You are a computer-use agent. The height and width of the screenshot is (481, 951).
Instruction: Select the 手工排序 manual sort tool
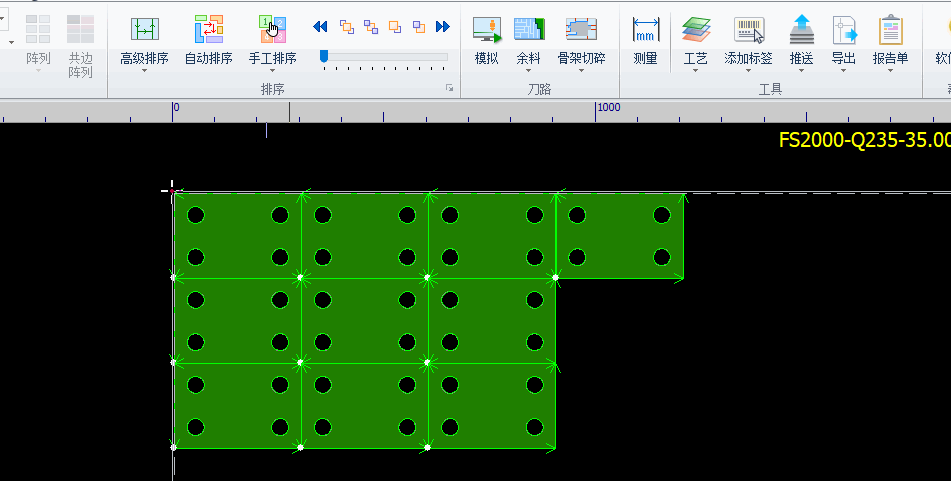tap(272, 30)
